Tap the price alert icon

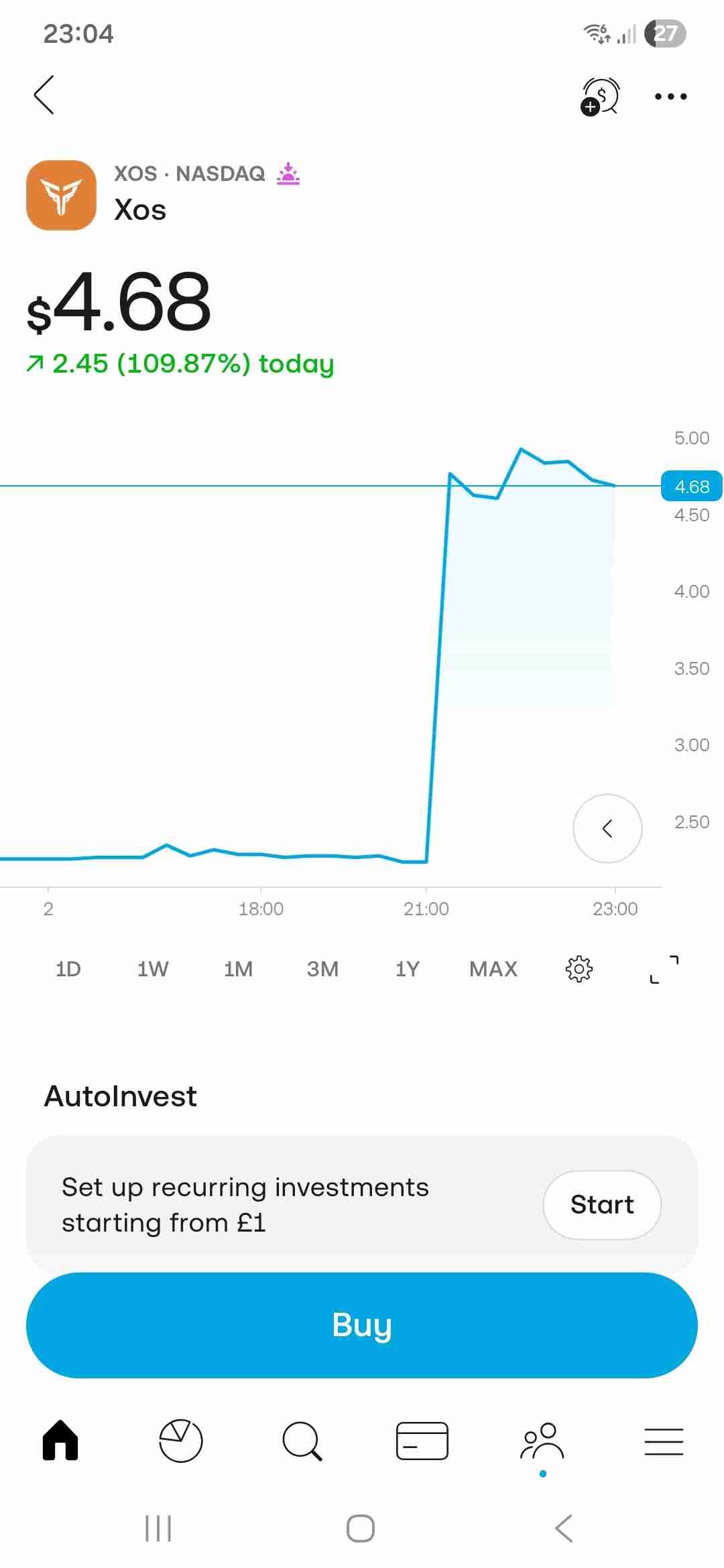[x=600, y=96]
